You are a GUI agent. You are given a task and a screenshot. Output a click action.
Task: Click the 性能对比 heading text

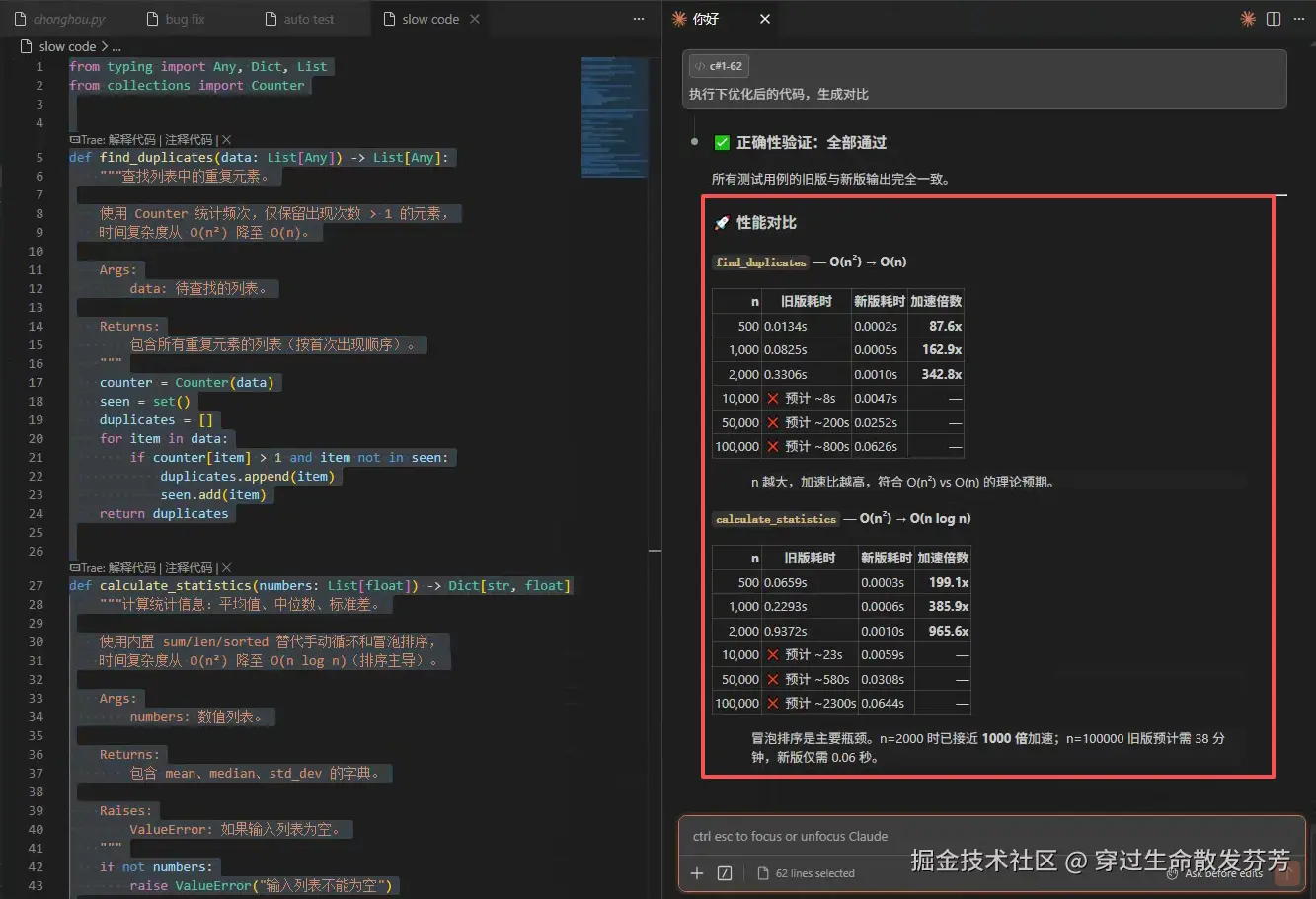766,223
